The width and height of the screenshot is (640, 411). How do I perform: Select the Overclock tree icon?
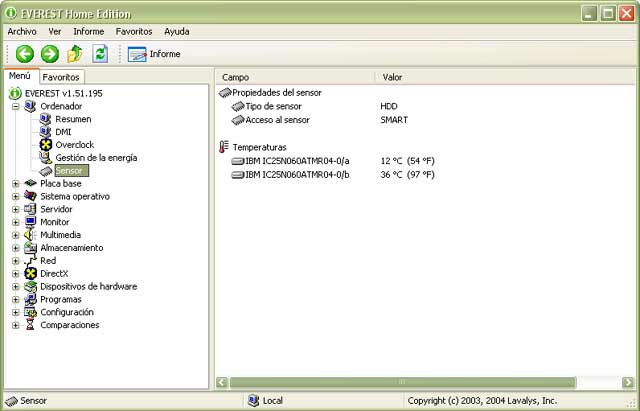pyautogui.click(x=46, y=145)
